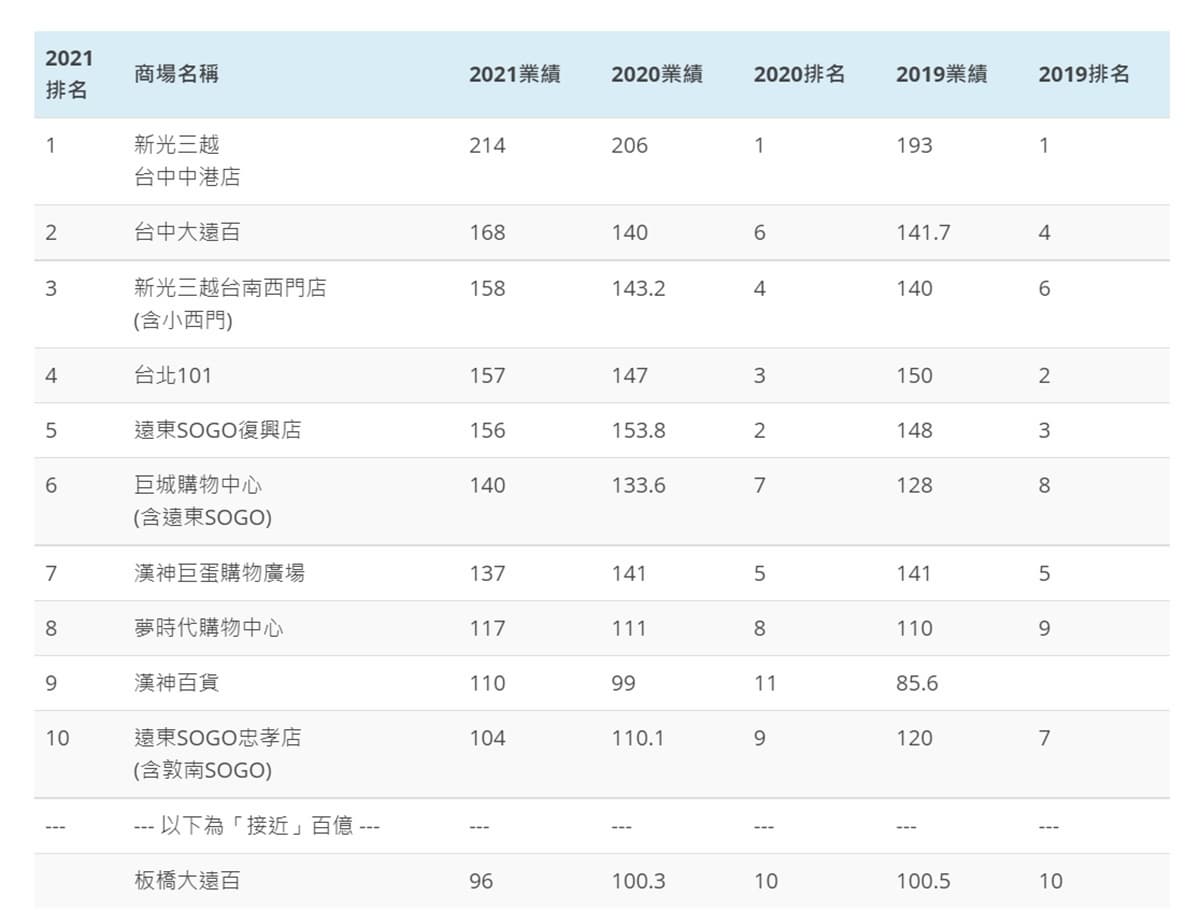Select the 新光三越 台中中港店 mall name

[x=187, y=161]
